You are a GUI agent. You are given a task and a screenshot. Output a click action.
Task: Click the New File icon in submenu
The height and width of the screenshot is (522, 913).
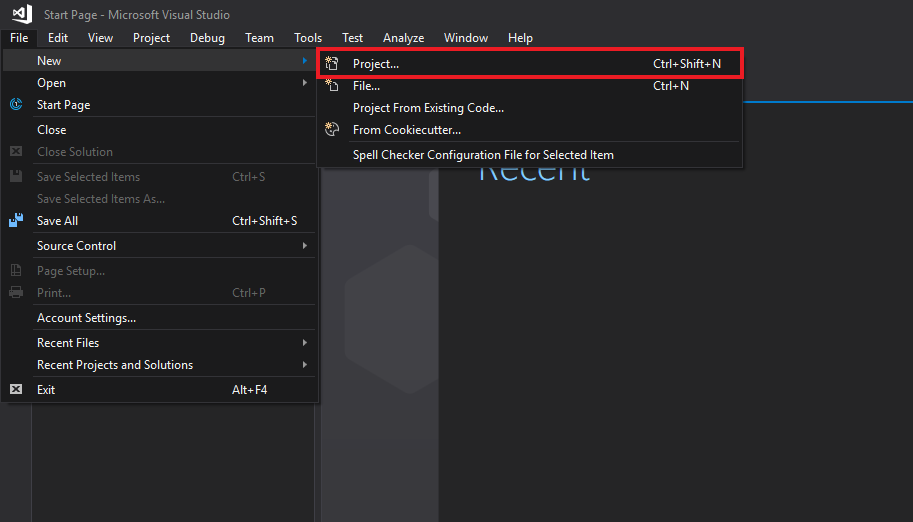click(x=333, y=86)
